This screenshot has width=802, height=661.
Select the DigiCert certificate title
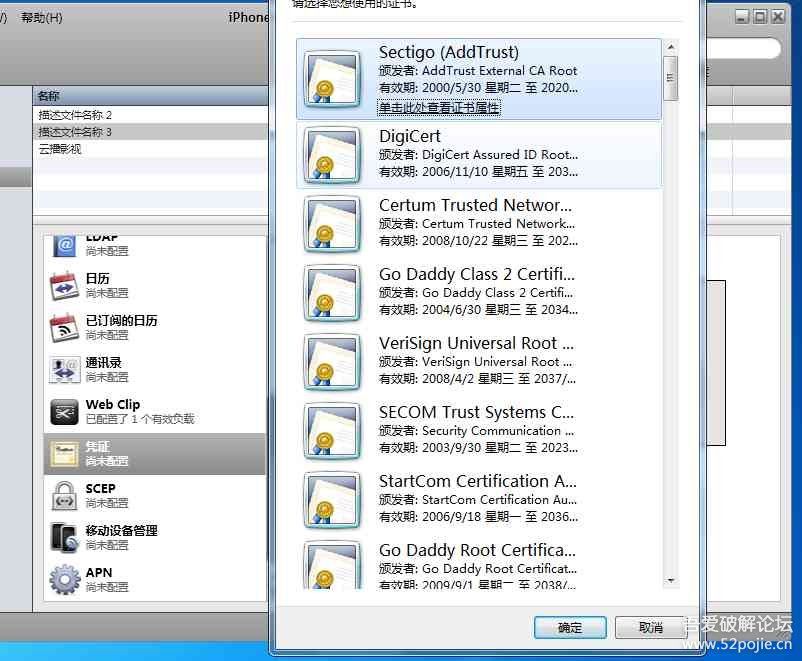coord(410,136)
